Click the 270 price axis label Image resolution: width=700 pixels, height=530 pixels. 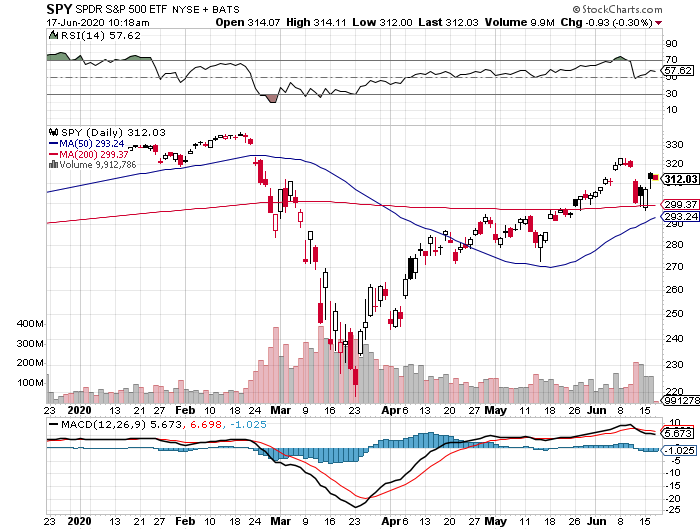[674, 267]
